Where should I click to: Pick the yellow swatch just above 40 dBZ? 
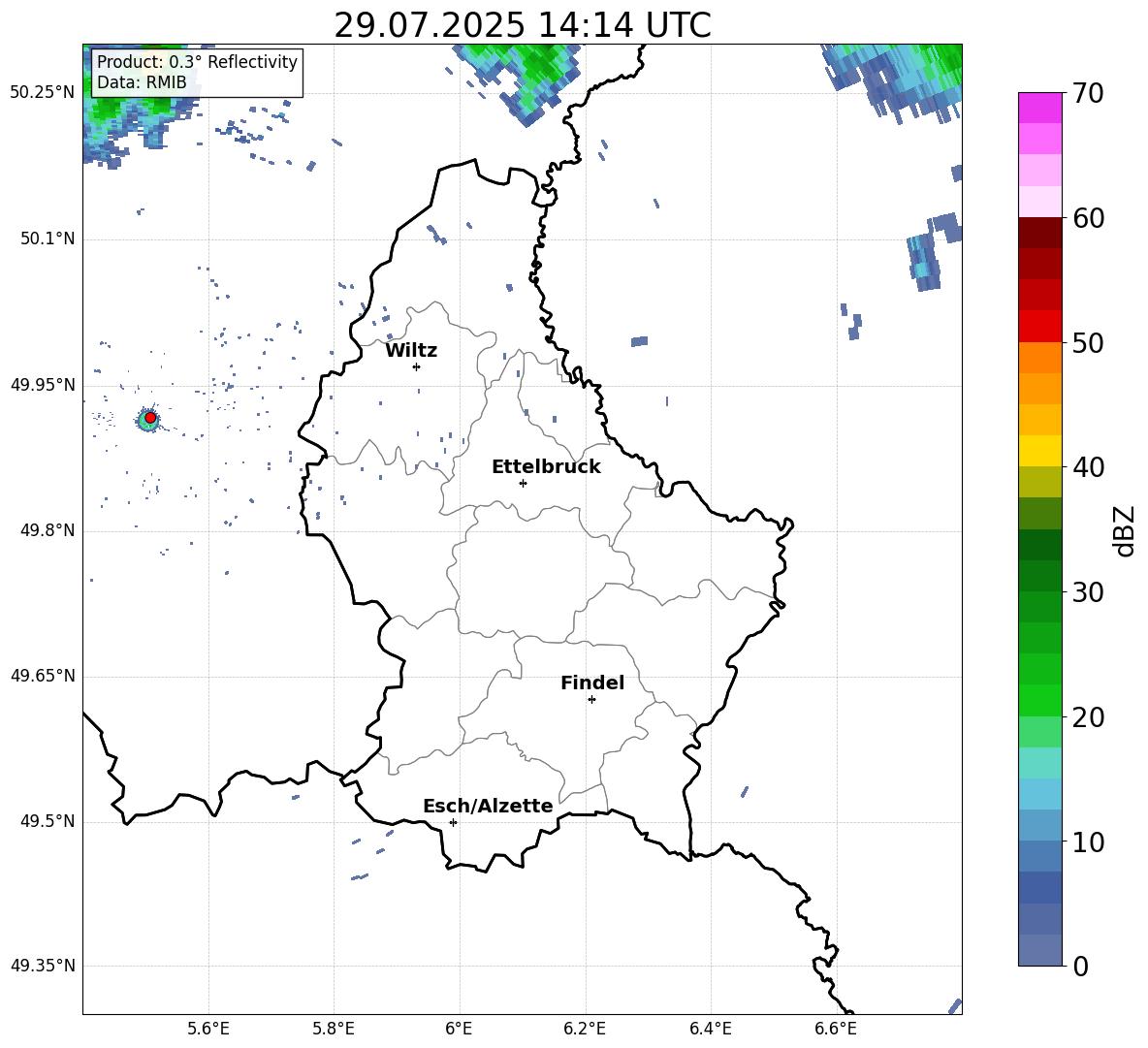click(1039, 451)
